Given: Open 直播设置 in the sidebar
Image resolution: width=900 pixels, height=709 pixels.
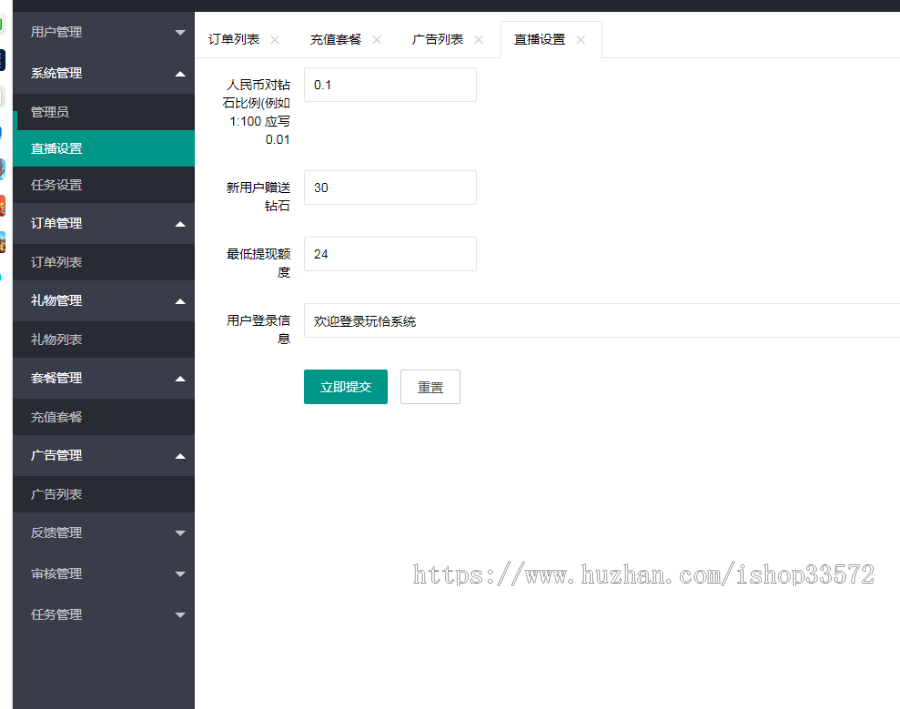Looking at the screenshot, I should 104,149.
